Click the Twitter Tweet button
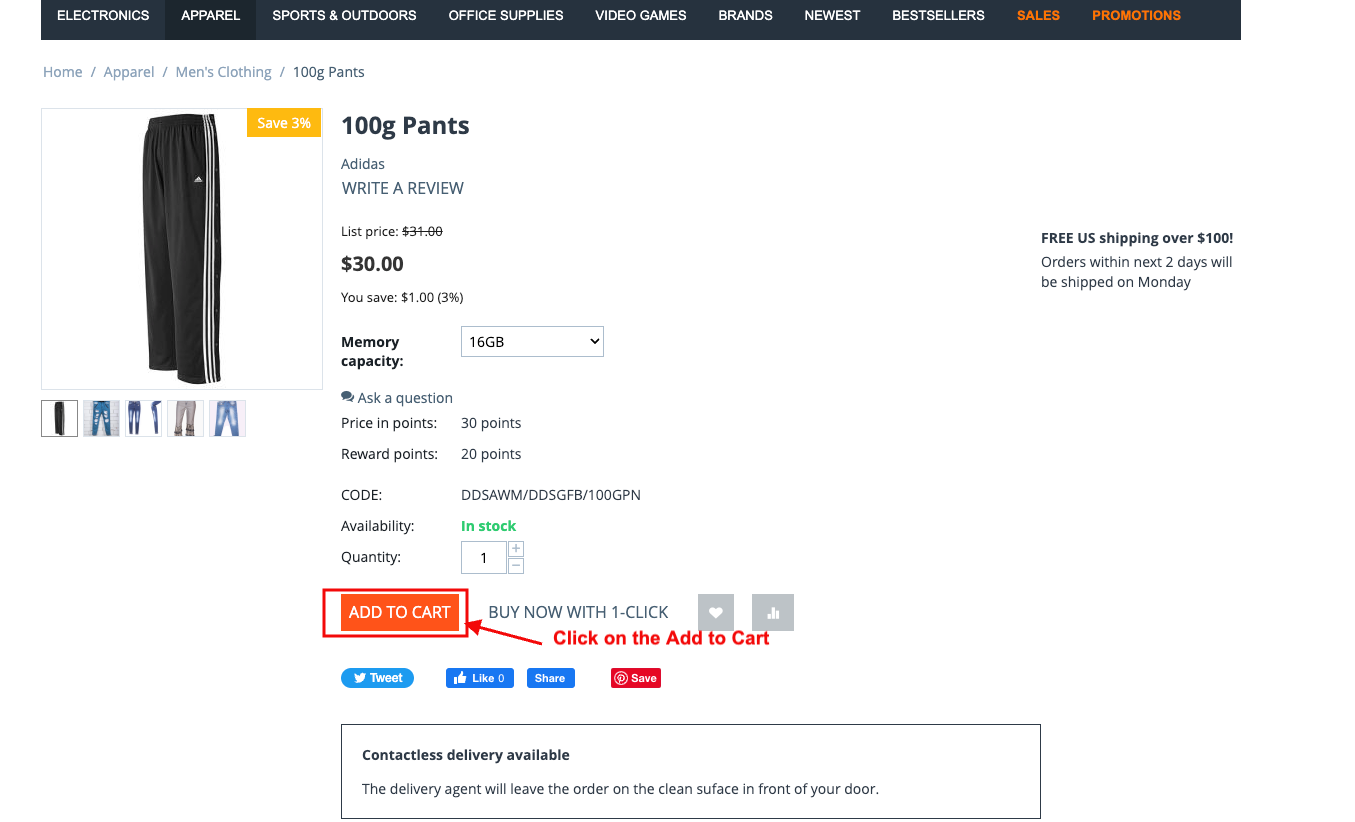 [377, 678]
